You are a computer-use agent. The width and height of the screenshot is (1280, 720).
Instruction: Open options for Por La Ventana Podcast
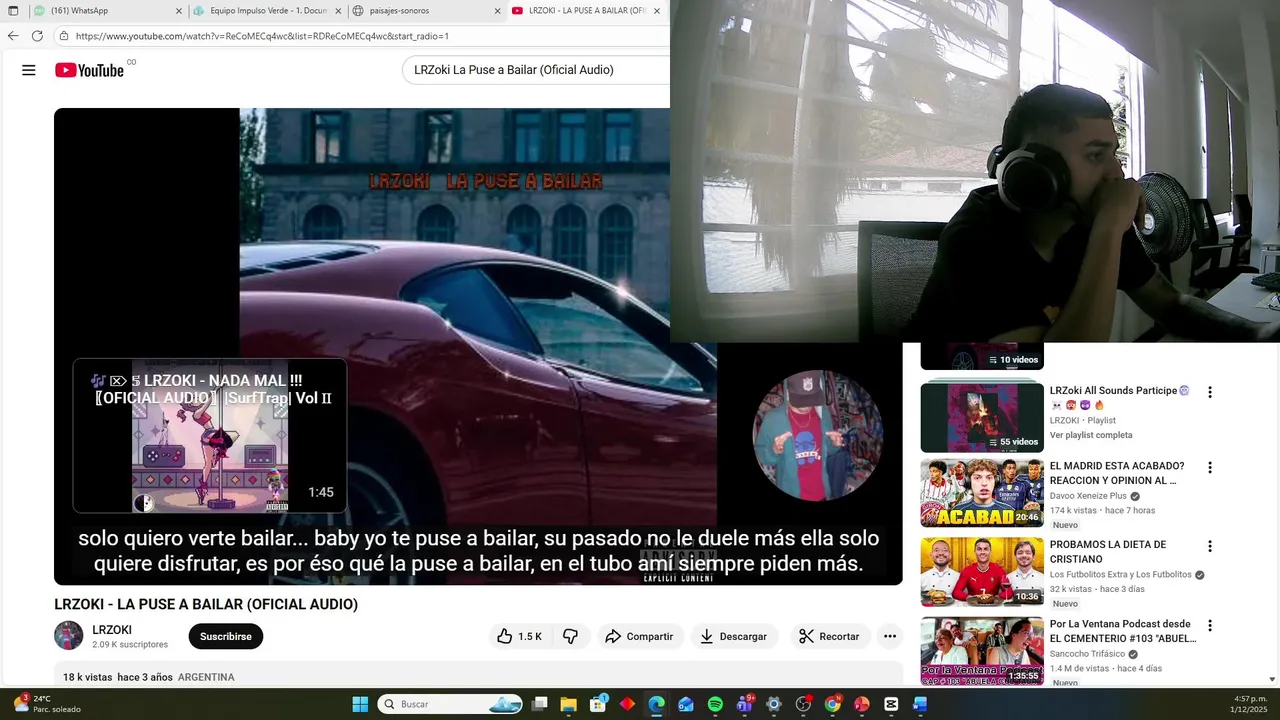[1210, 625]
